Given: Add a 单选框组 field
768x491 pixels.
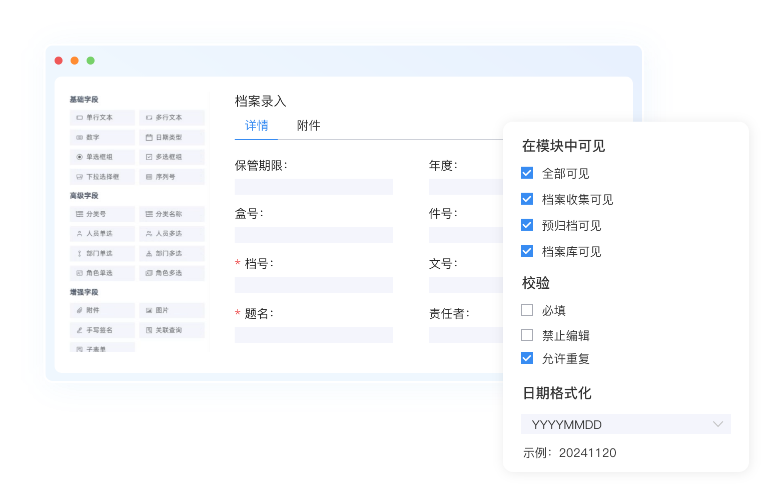Looking at the screenshot, I should [102, 157].
